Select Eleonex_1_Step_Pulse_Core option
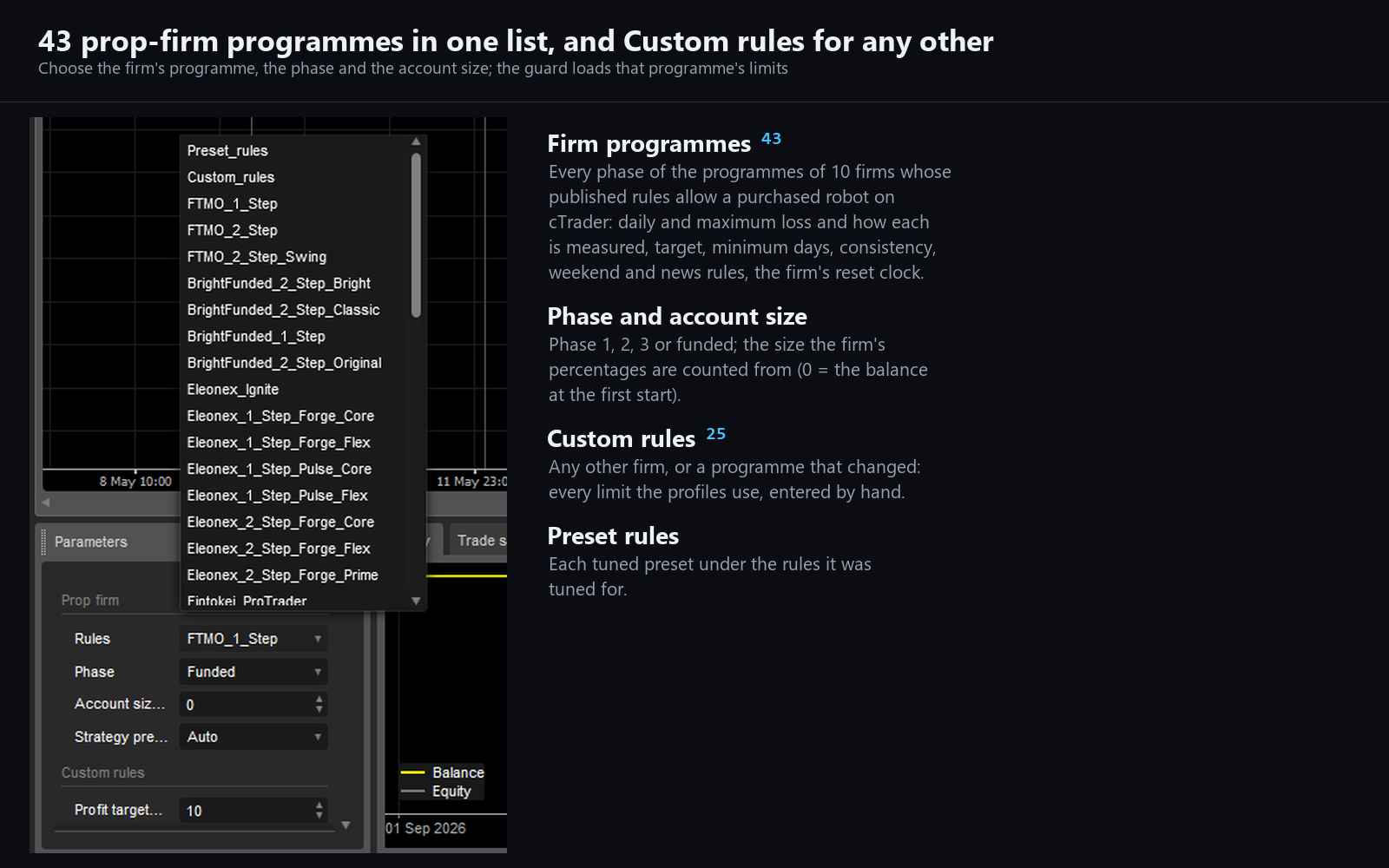The image size is (1389, 868). tap(295, 469)
